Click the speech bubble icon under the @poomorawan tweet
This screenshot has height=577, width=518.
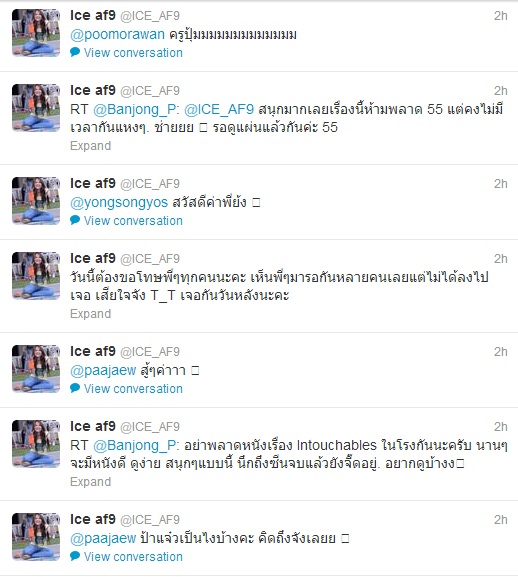75,52
